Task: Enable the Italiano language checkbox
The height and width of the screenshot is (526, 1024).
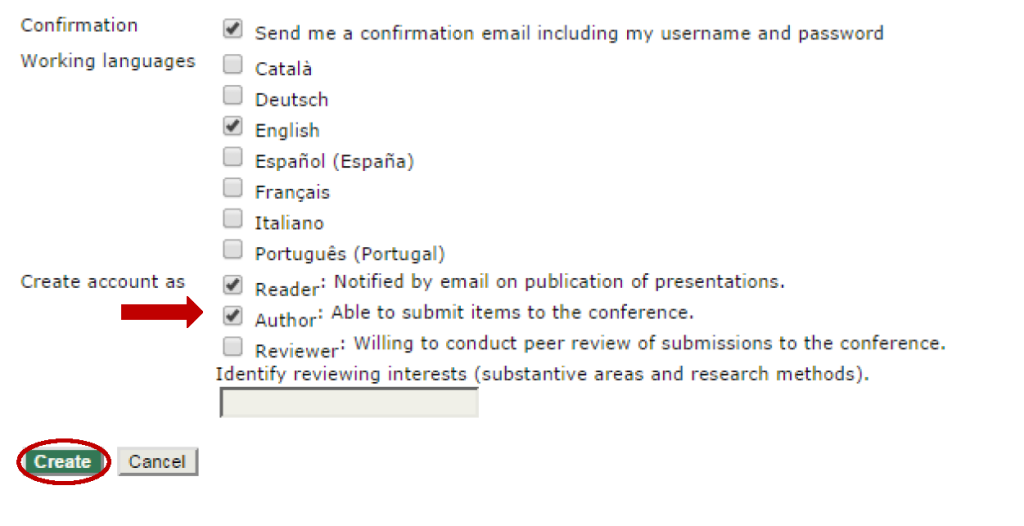Action: (233, 220)
